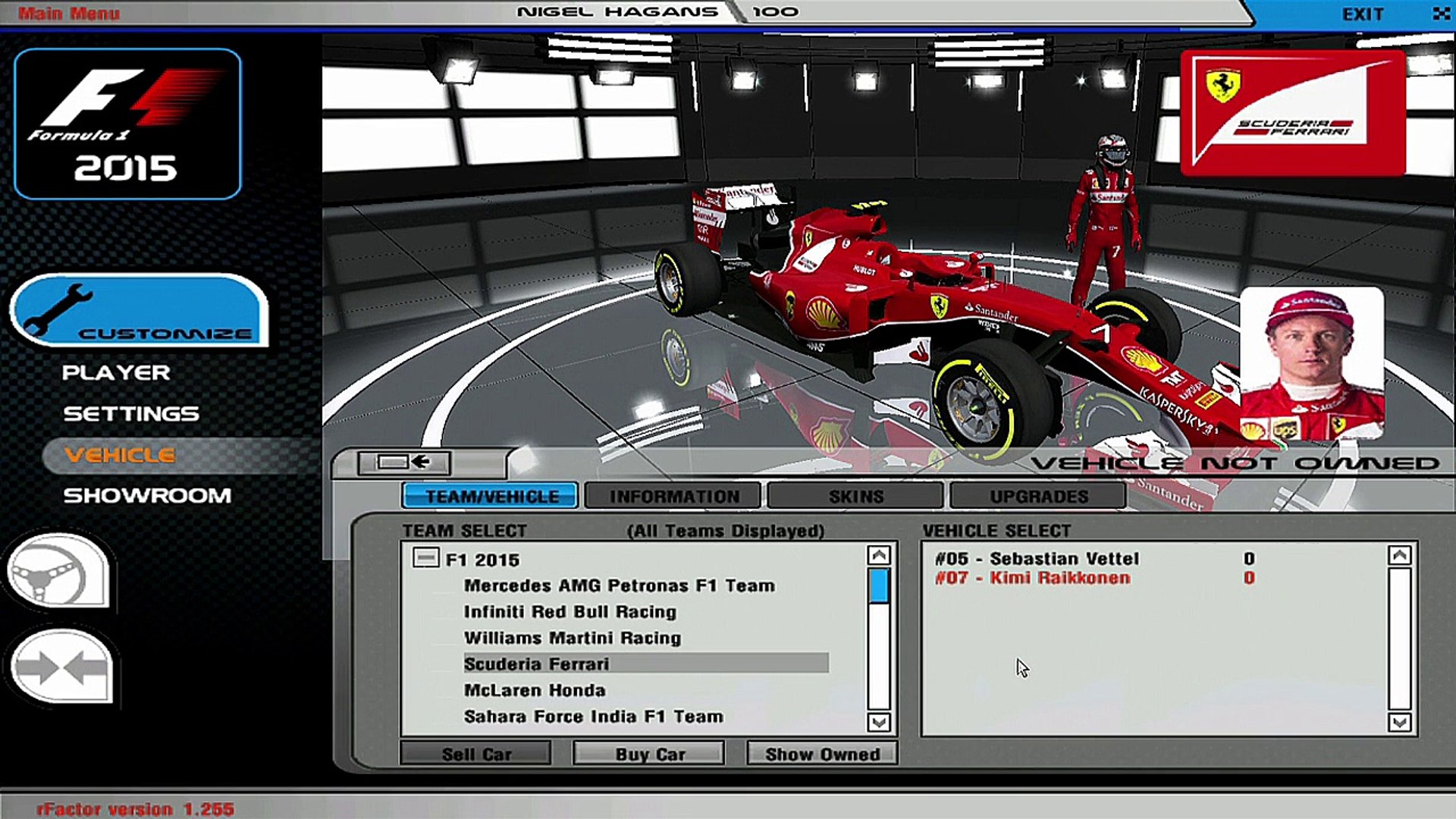The width and height of the screenshot is (1456, 819).
Task: Open the Showroom menu item
Action: pyautogui.click(x=147, y=495)
